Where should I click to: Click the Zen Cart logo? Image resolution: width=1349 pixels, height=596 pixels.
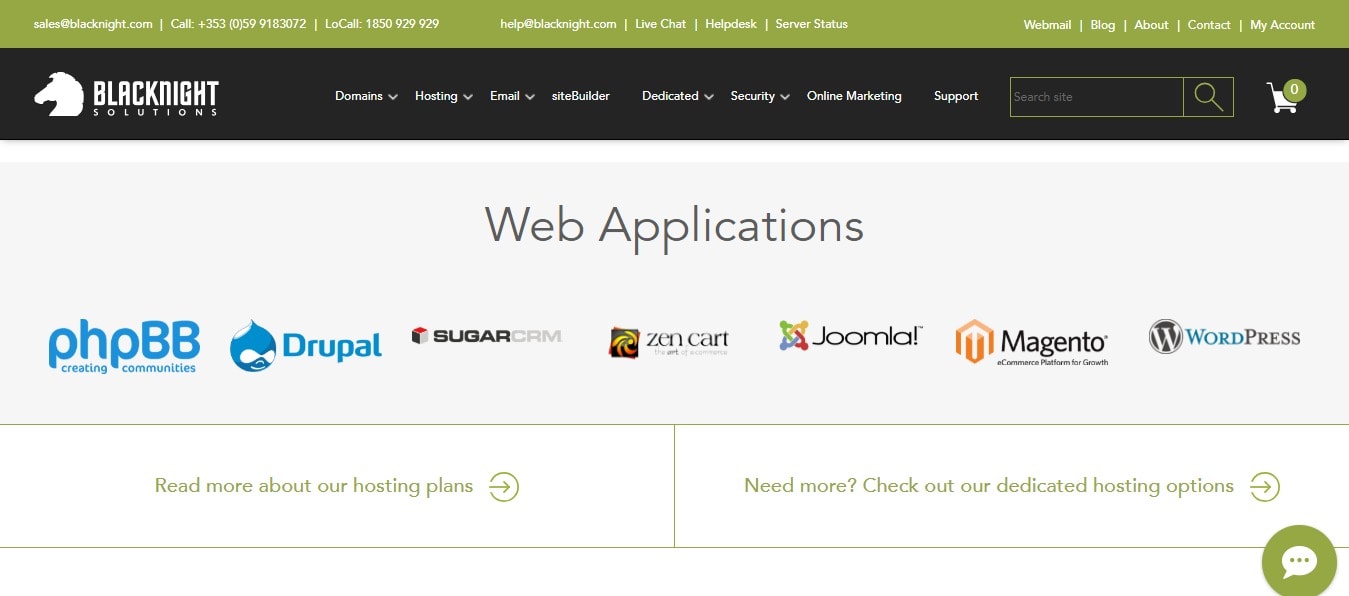click(x=669, y=342)
